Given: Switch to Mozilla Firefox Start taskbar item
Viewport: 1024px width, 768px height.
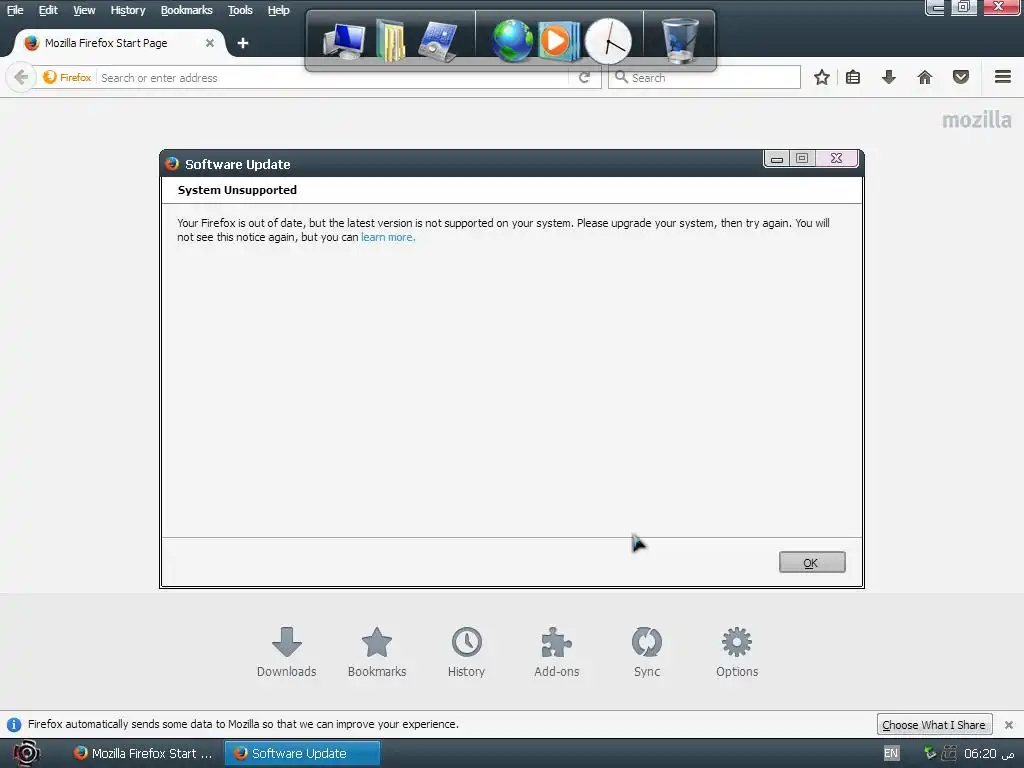Looking at the screenshot, I should pos(143,753).
